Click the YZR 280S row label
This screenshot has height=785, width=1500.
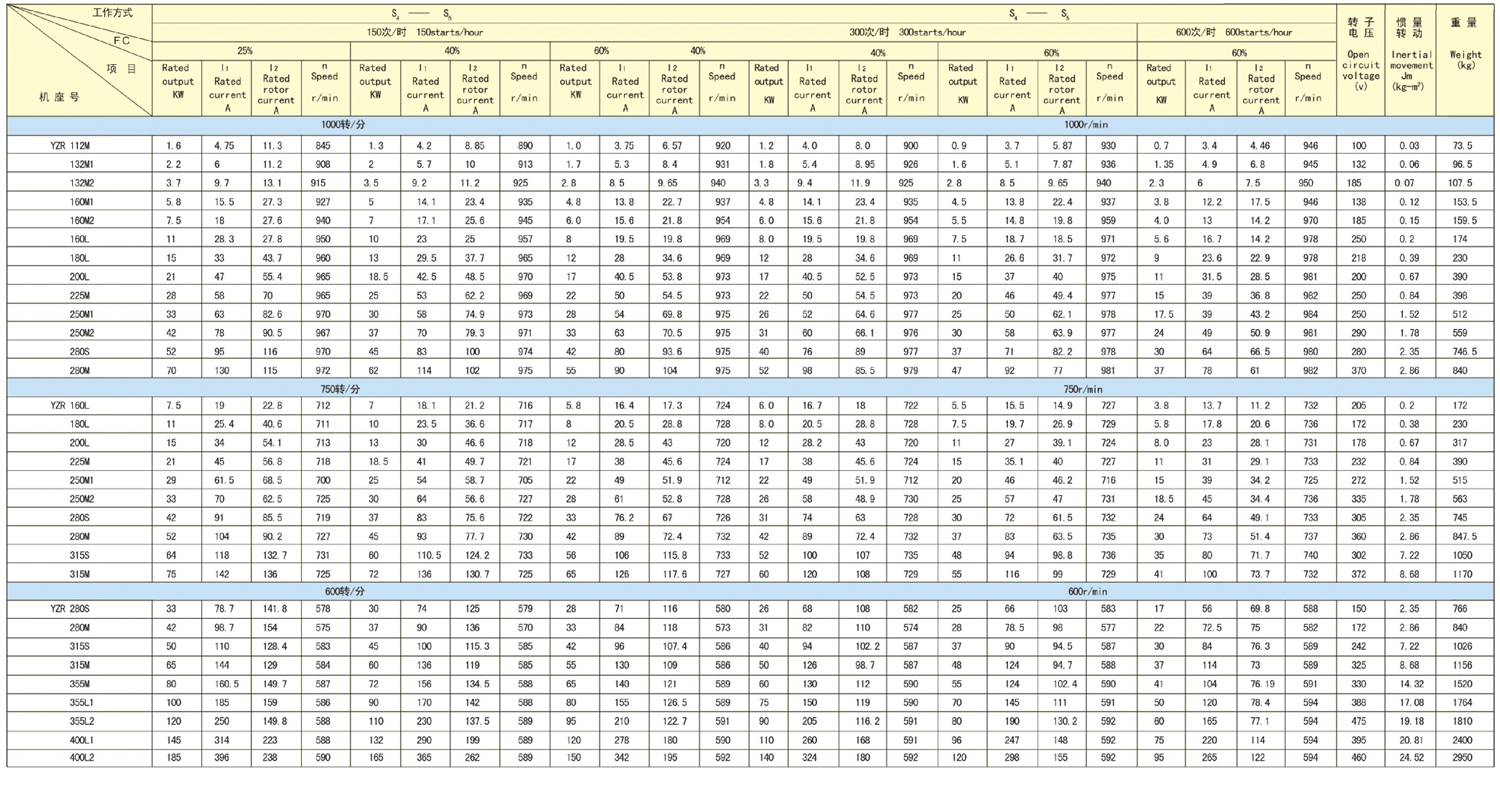tap(71, 609)
